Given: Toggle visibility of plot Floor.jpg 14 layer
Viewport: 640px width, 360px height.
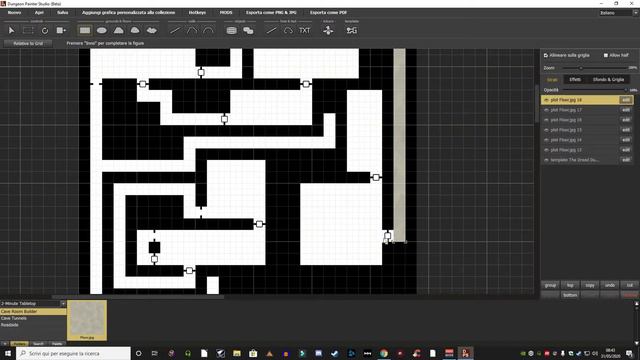Looking at the screenshot, I should (546, 140).
